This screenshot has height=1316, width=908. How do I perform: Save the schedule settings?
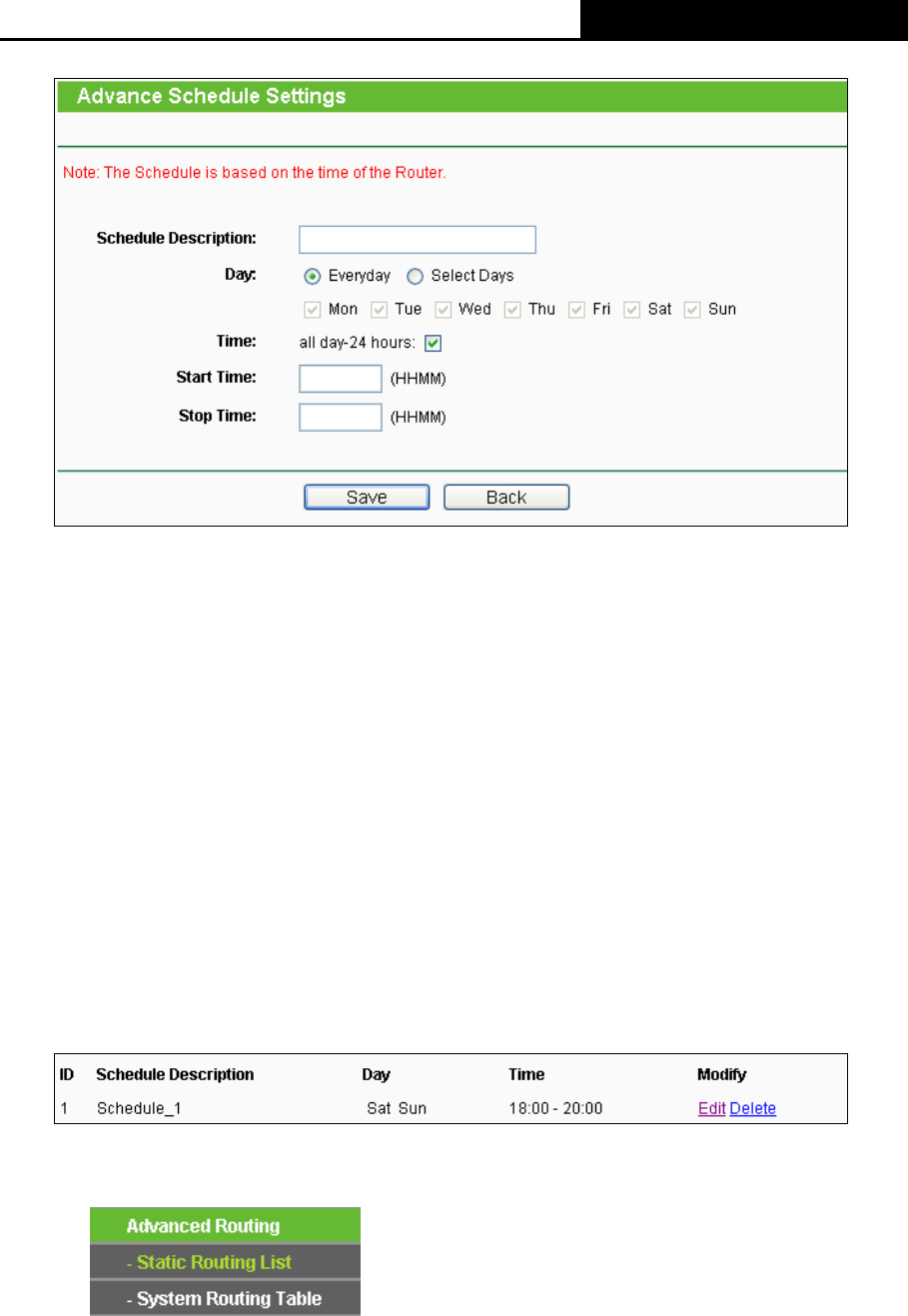[367, 498]
